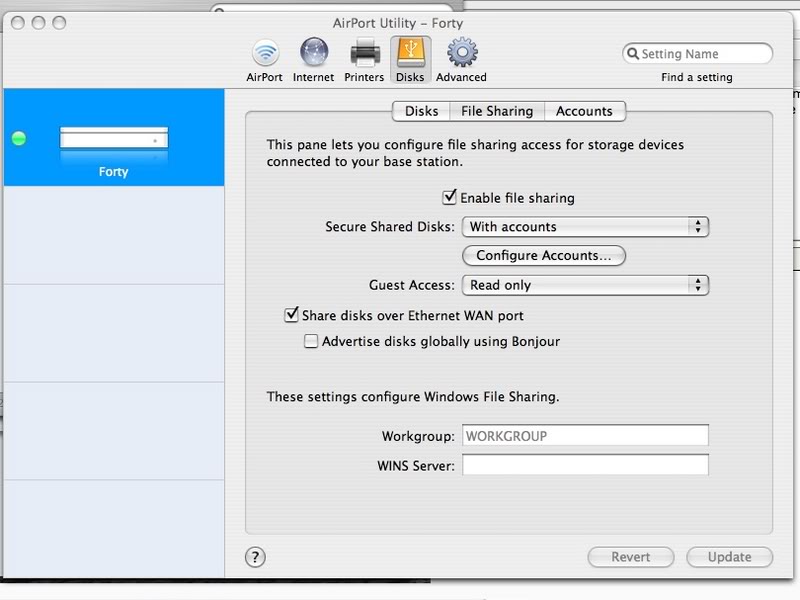Click the Setting Name search field
This screenshot has height=600, width=800.
[x=697, y=54]
